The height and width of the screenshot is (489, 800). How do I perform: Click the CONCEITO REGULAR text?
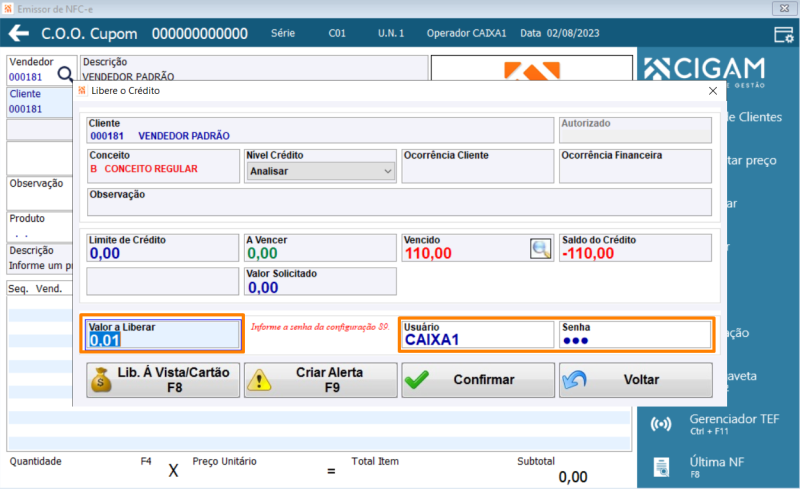click(x=151, y=169)
